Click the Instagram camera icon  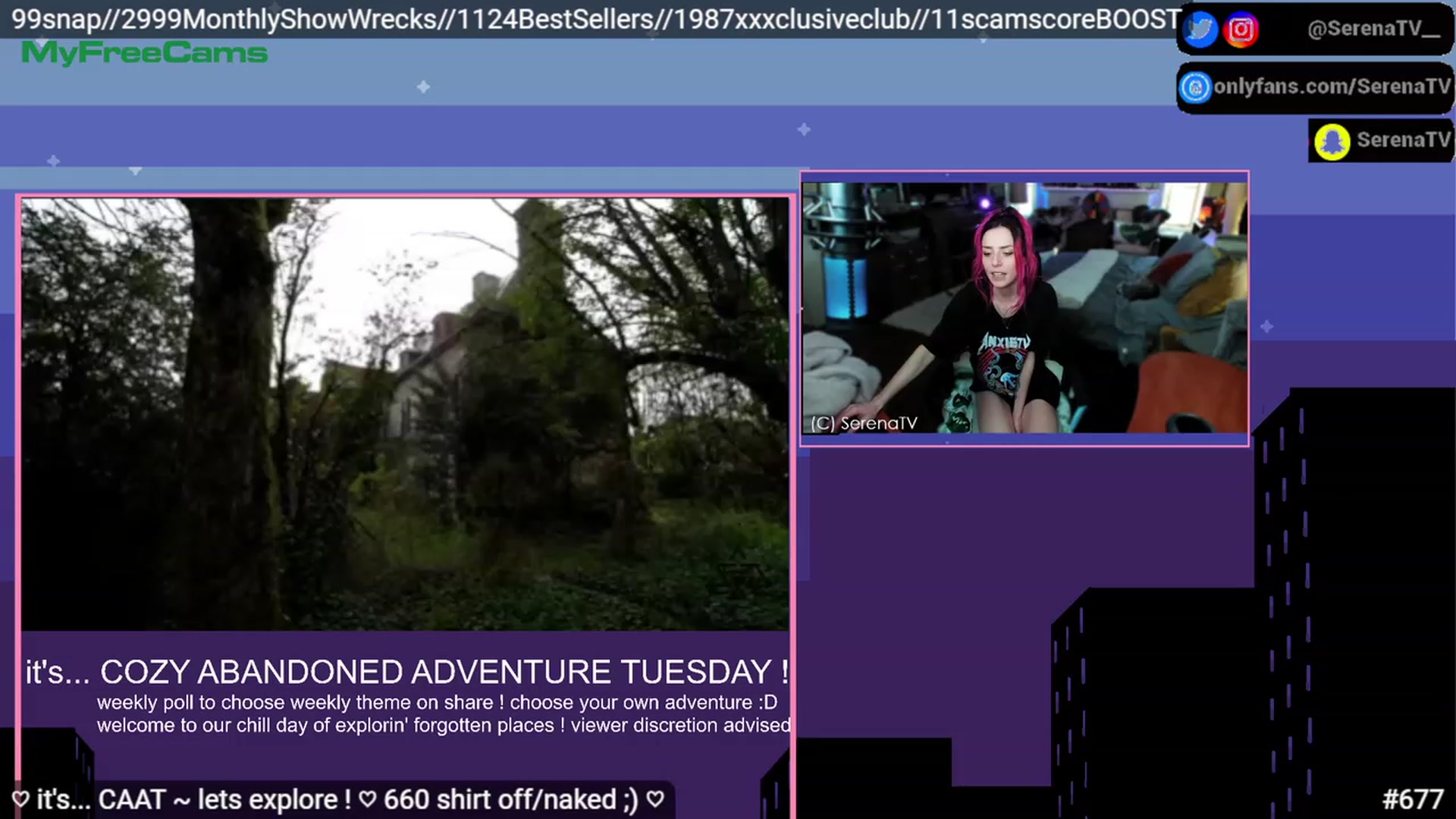(x=1241, y=30)
